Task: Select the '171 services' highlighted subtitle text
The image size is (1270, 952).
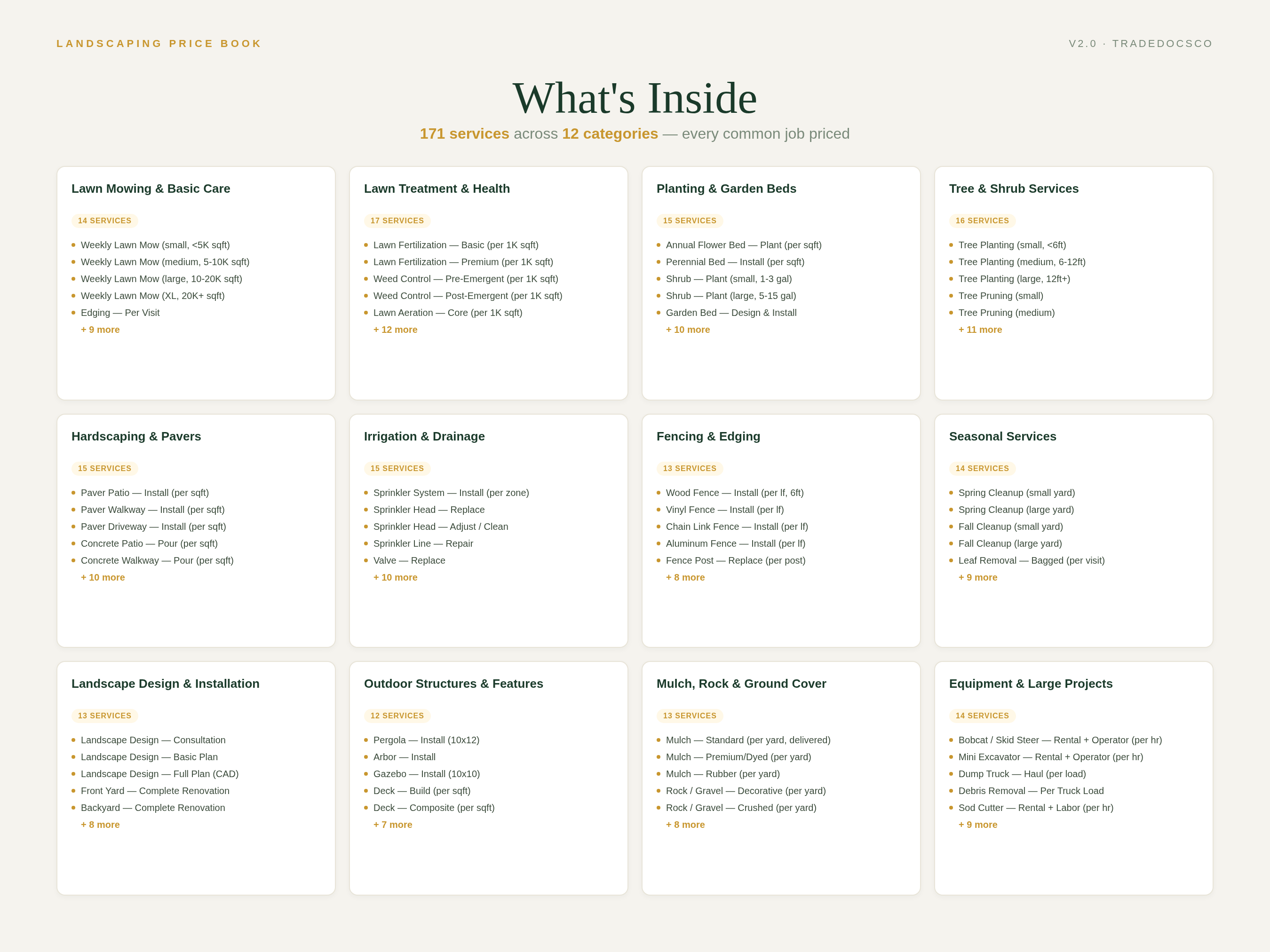Action: (x=464, y=134)
